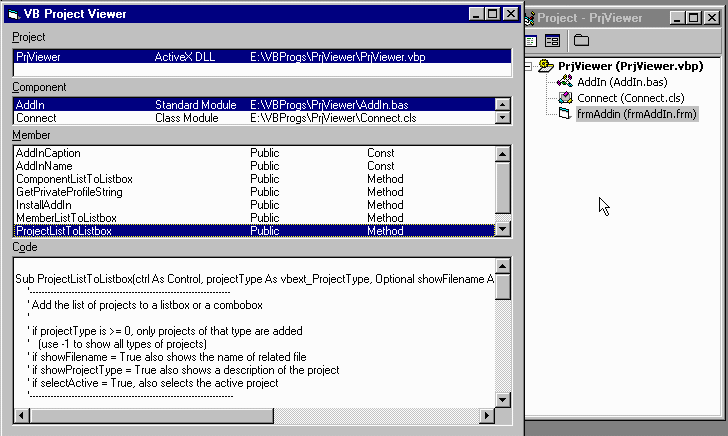Select Connect (Connect.cls) in project tree
Screen dimensions: 728x436
[x=630, y=98]
